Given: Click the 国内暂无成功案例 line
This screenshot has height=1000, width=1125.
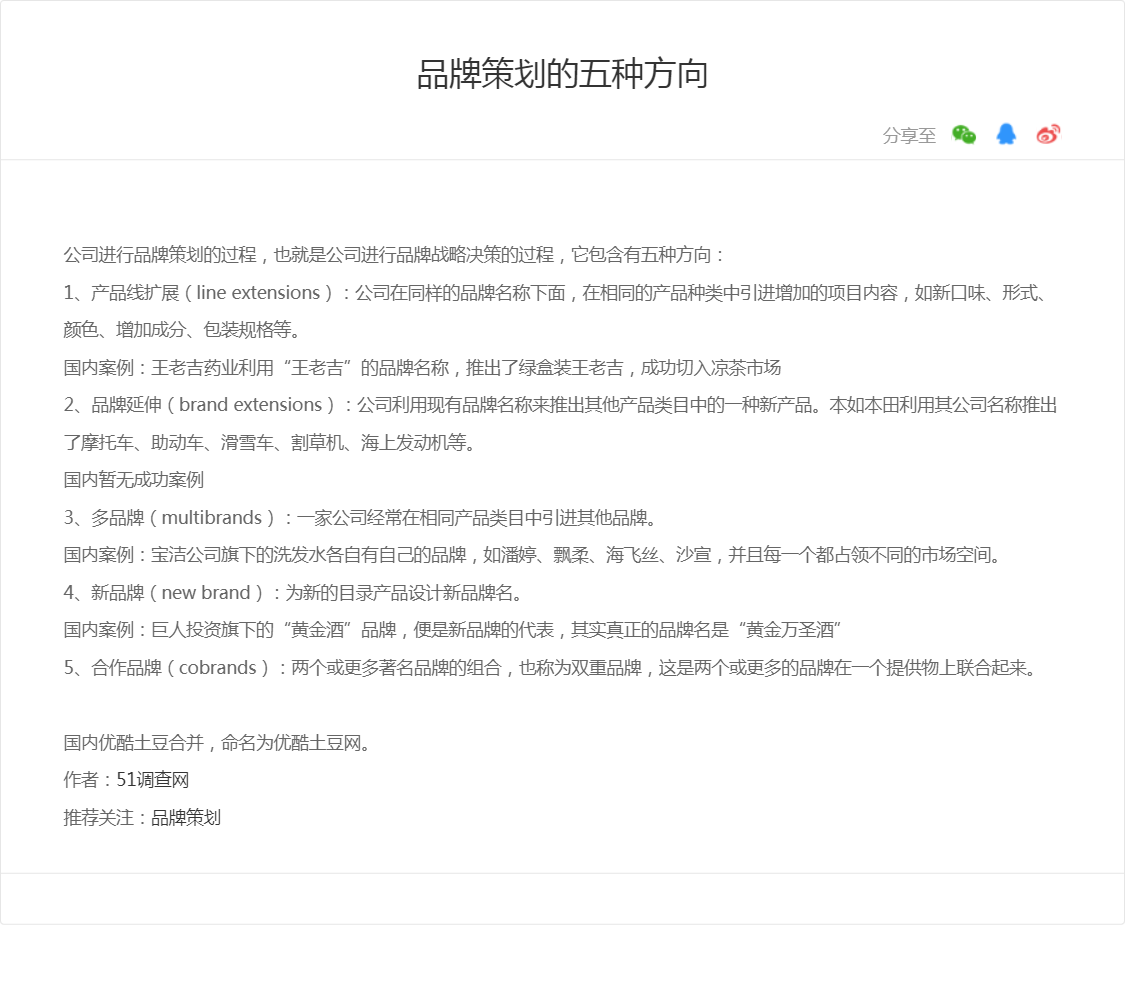Looking at the screenshot, I should [x=134, y=480].
